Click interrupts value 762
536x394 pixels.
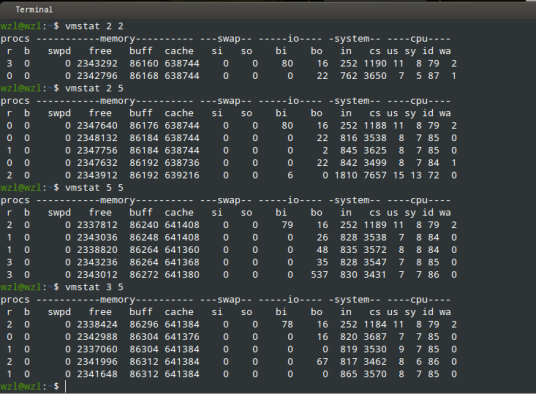click(x=349, y=76)
